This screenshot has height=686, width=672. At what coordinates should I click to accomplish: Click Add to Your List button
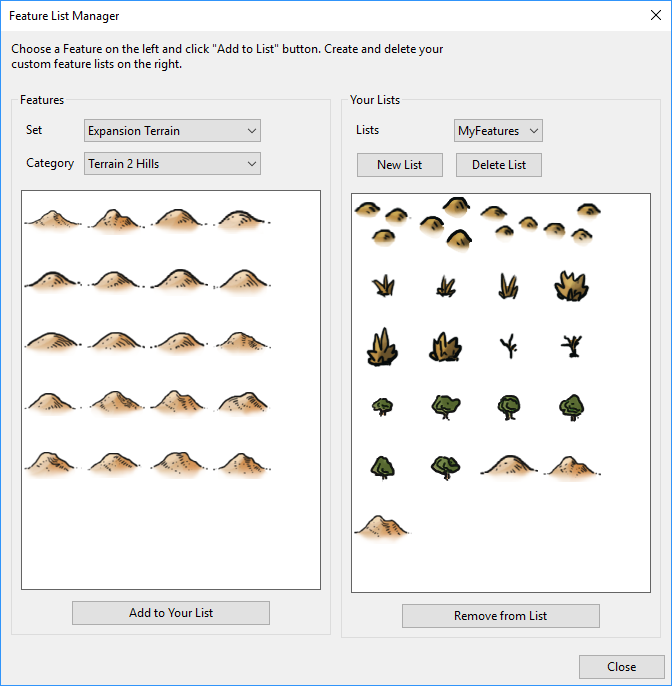[171, 613]
